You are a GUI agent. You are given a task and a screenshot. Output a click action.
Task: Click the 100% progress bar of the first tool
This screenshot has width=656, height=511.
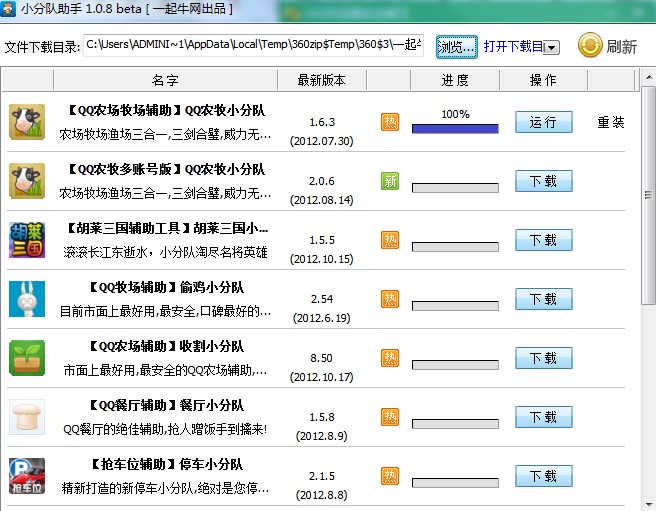[455, 128]
